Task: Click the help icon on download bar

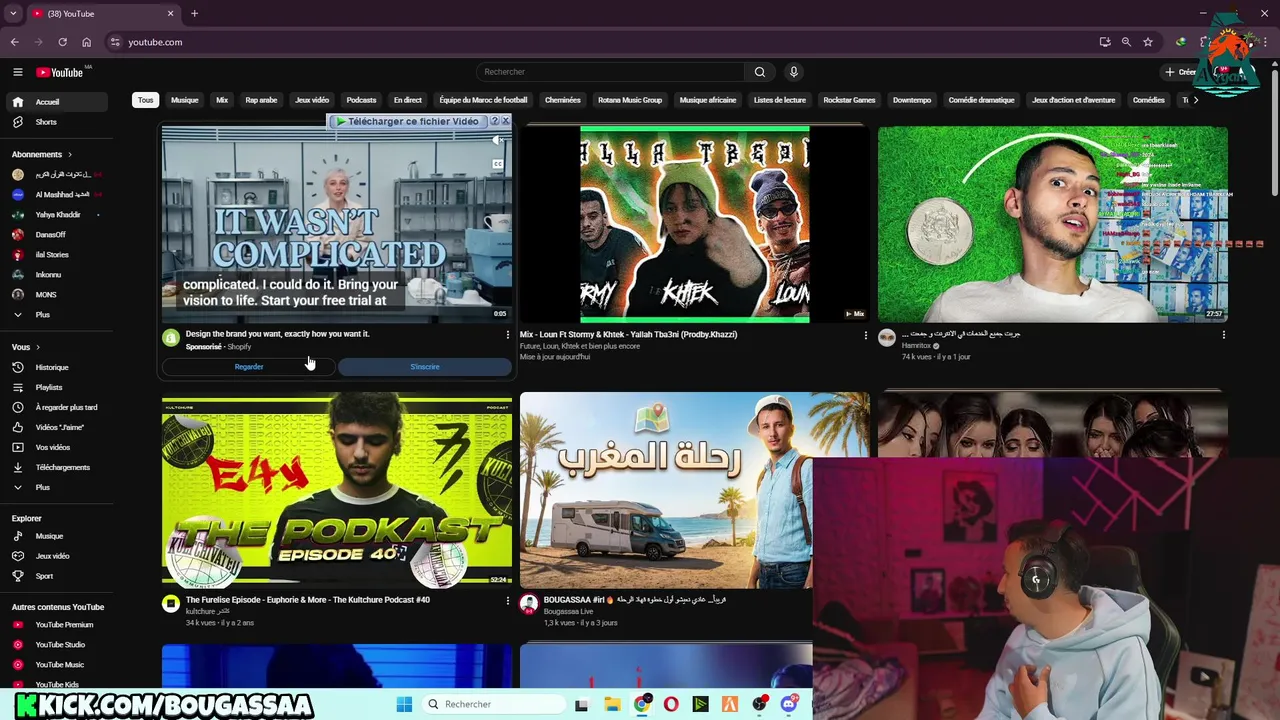Action: (494, 121)
